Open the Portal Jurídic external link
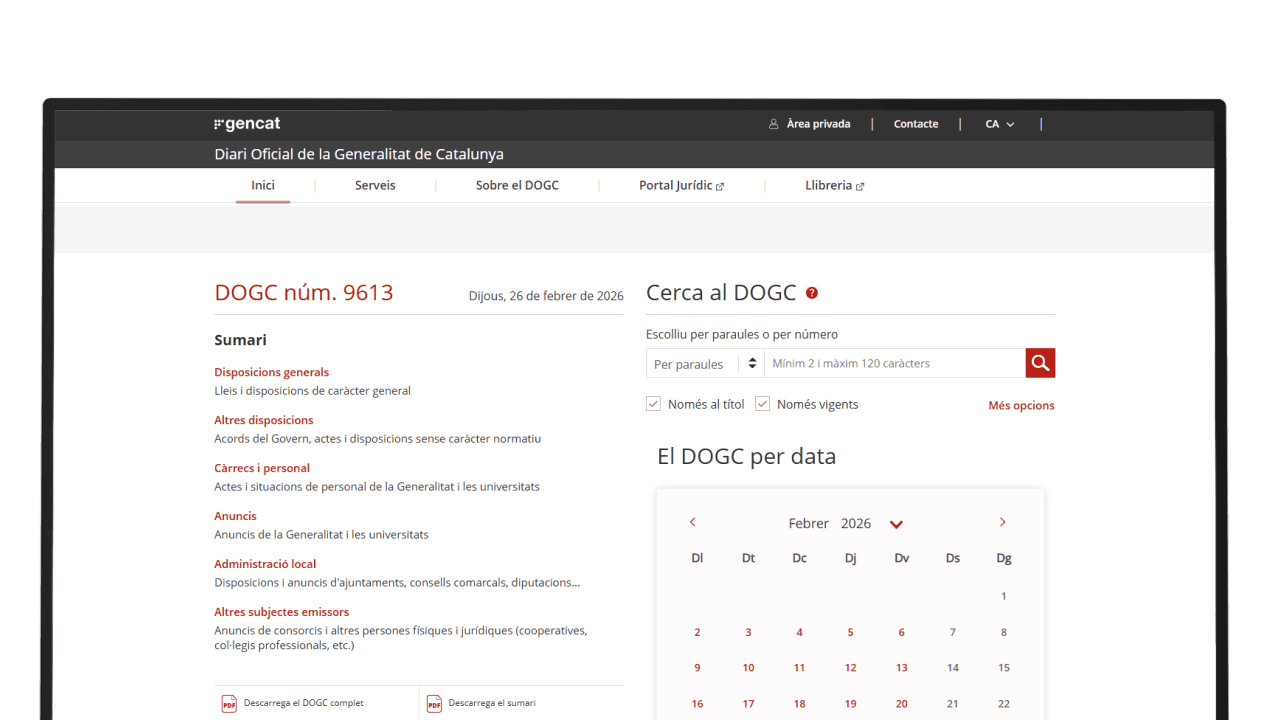Image resolution: width=1280 pixels, height=720 pixels. (681, 185)
